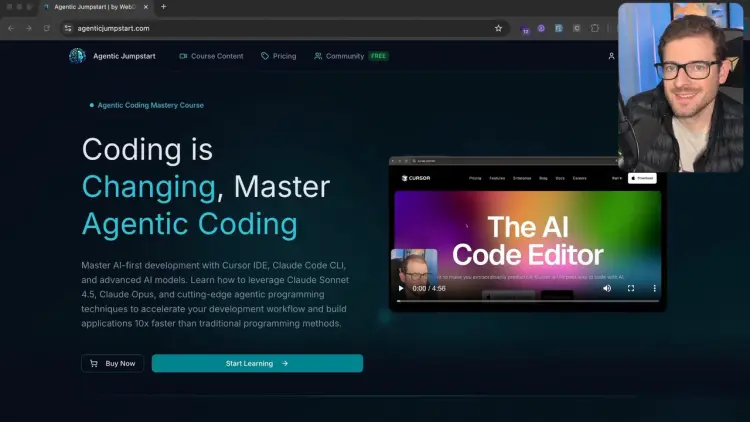Open the Extensions puzzle-piece menu
Image resolution: width=750 pixels, height=422 pixels.
point(595,28)
